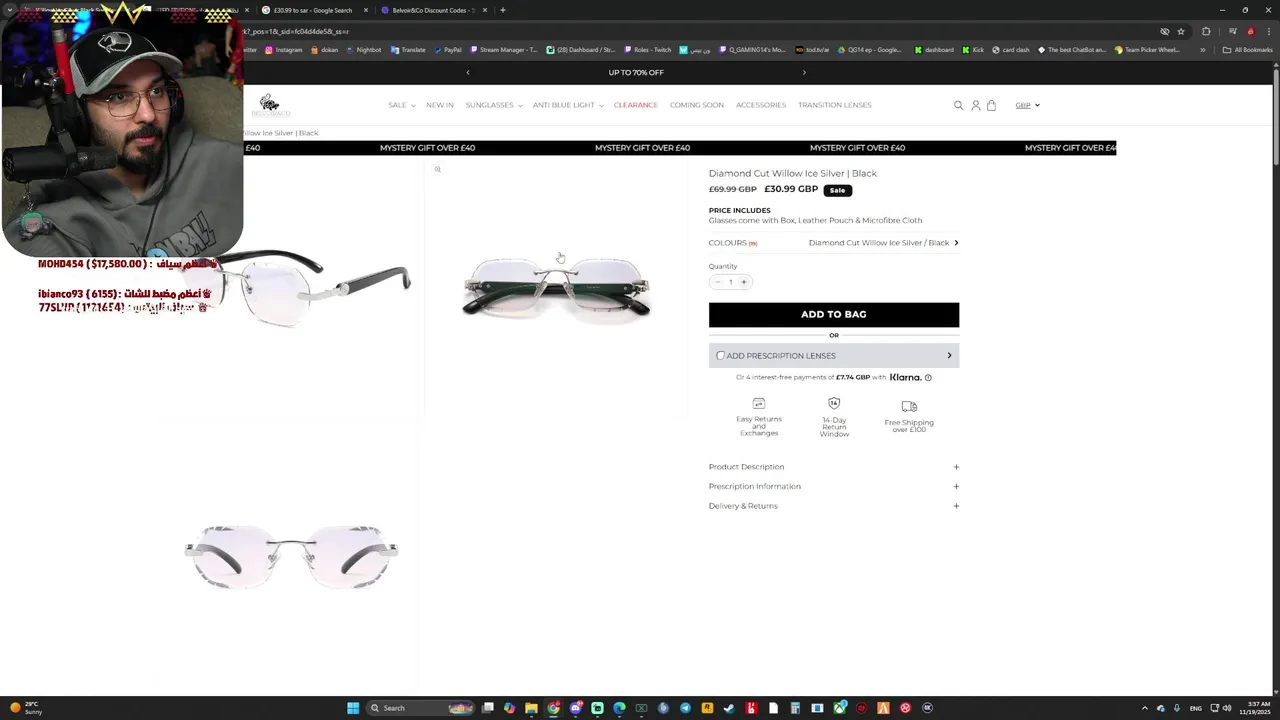Open the shopping bag icon

[991, 105]
